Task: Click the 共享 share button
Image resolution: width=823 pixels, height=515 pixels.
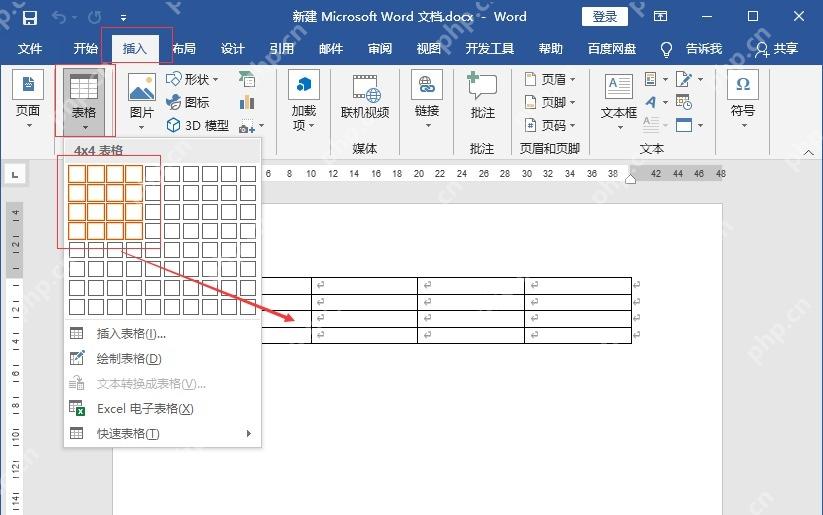Action: (777, 49)
